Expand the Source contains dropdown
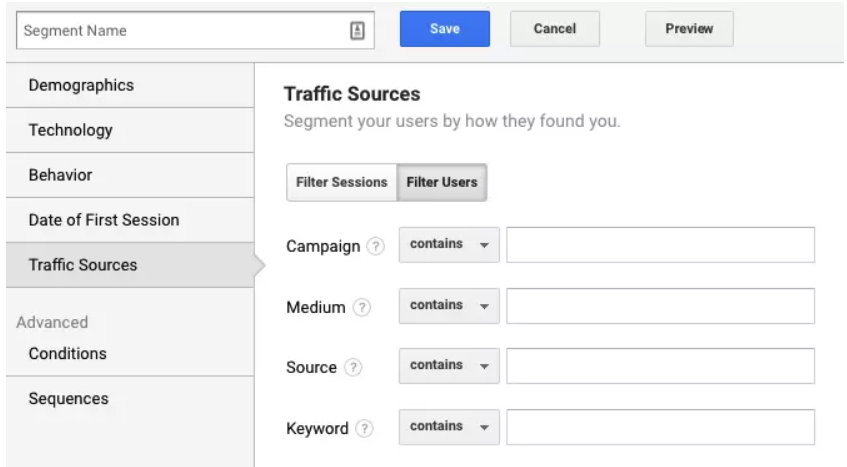The image size is (847, 467). coord(448,366)
